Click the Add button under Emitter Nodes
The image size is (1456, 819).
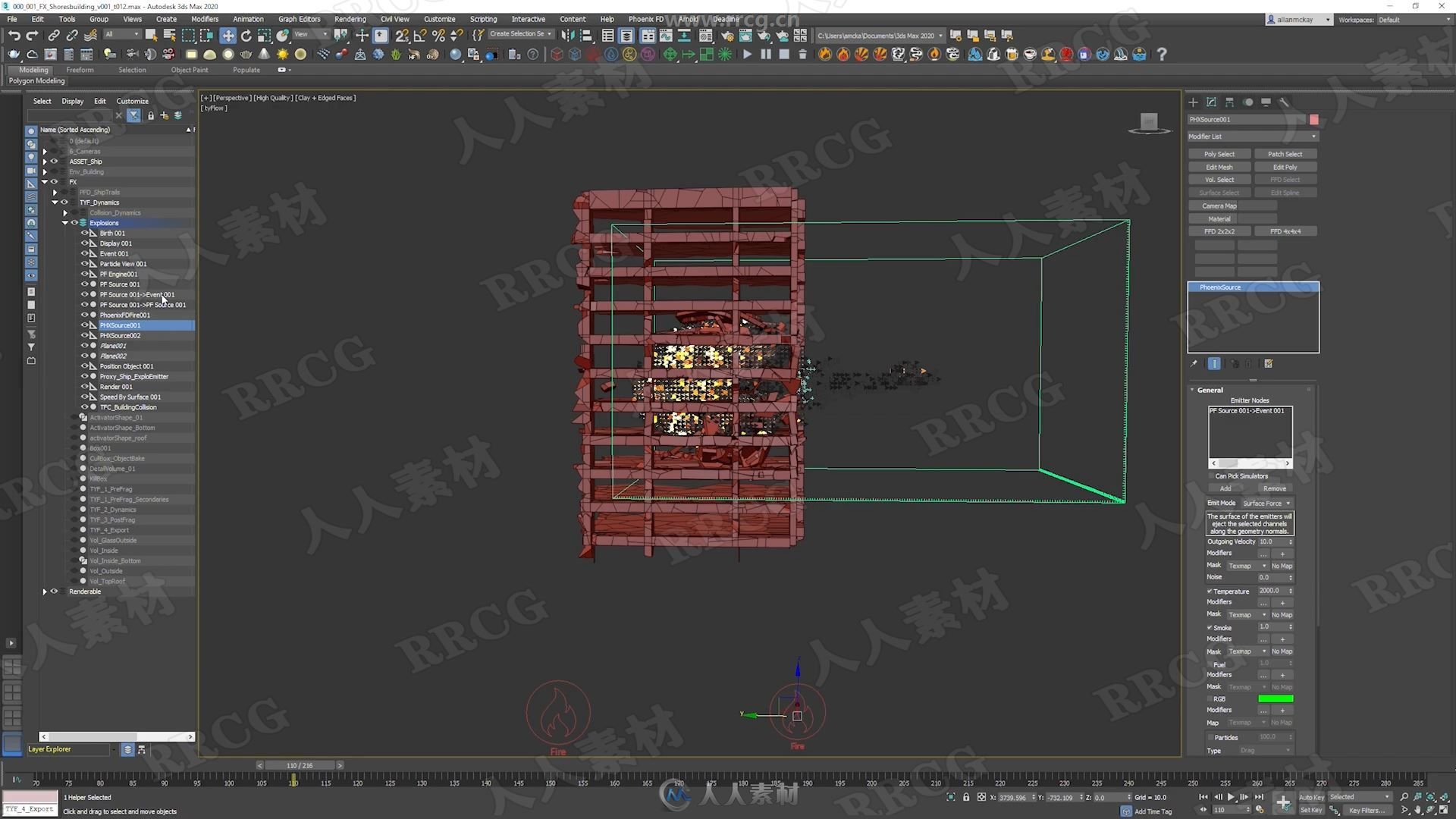click(1225, 488)
